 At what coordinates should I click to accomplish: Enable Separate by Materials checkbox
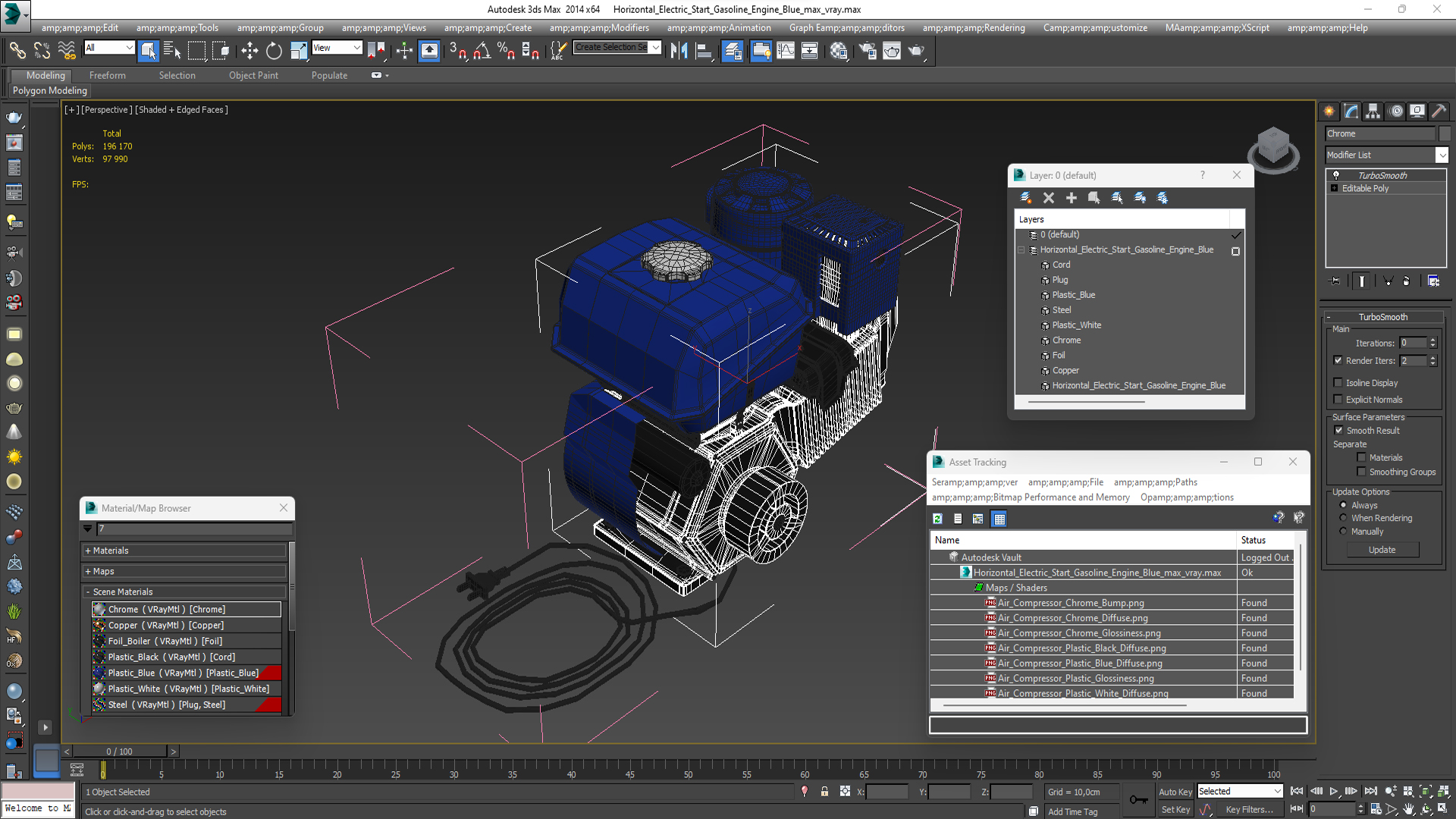(1361, 457)
